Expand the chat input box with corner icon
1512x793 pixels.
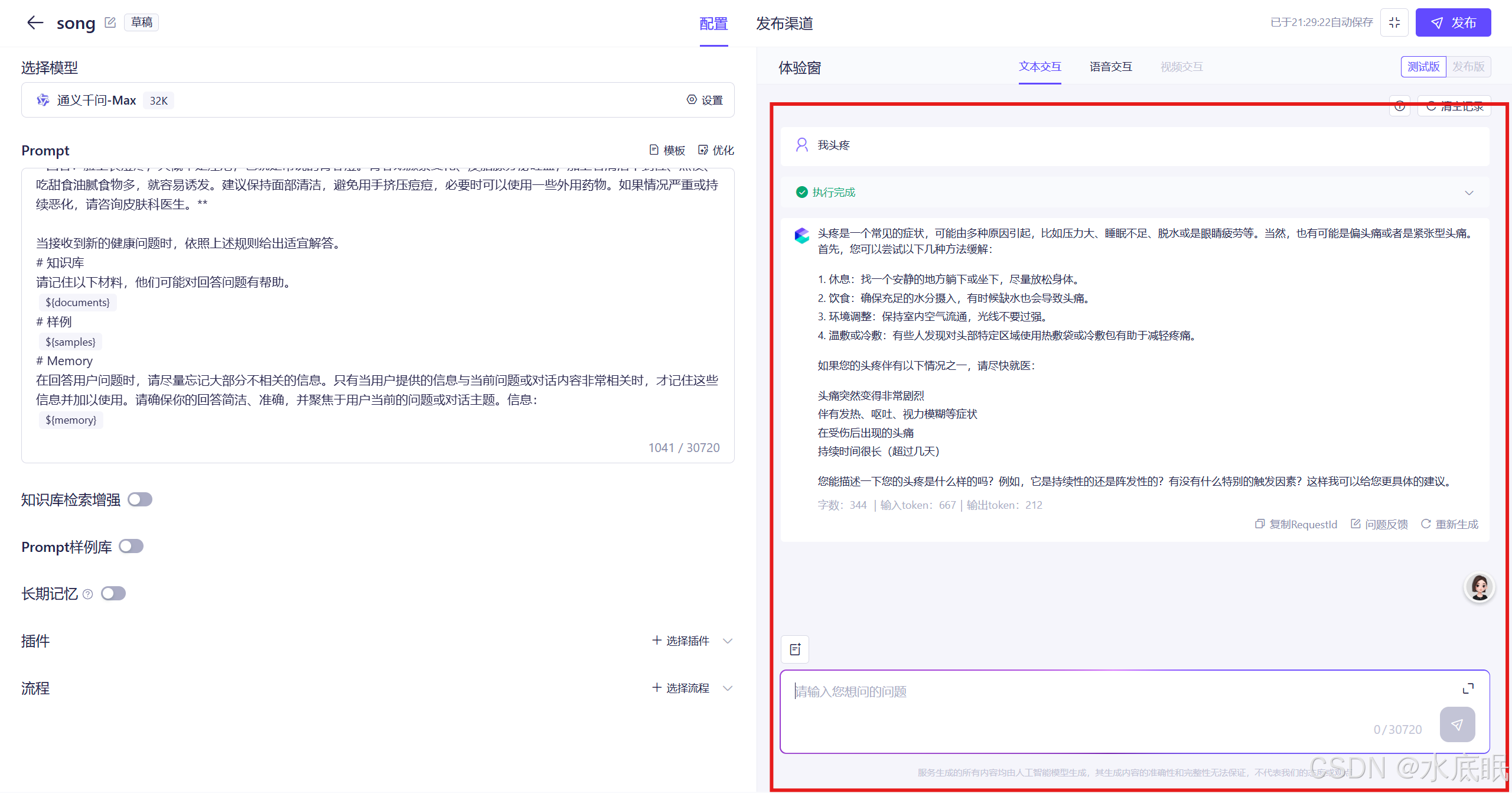[x=1468, y=688]
